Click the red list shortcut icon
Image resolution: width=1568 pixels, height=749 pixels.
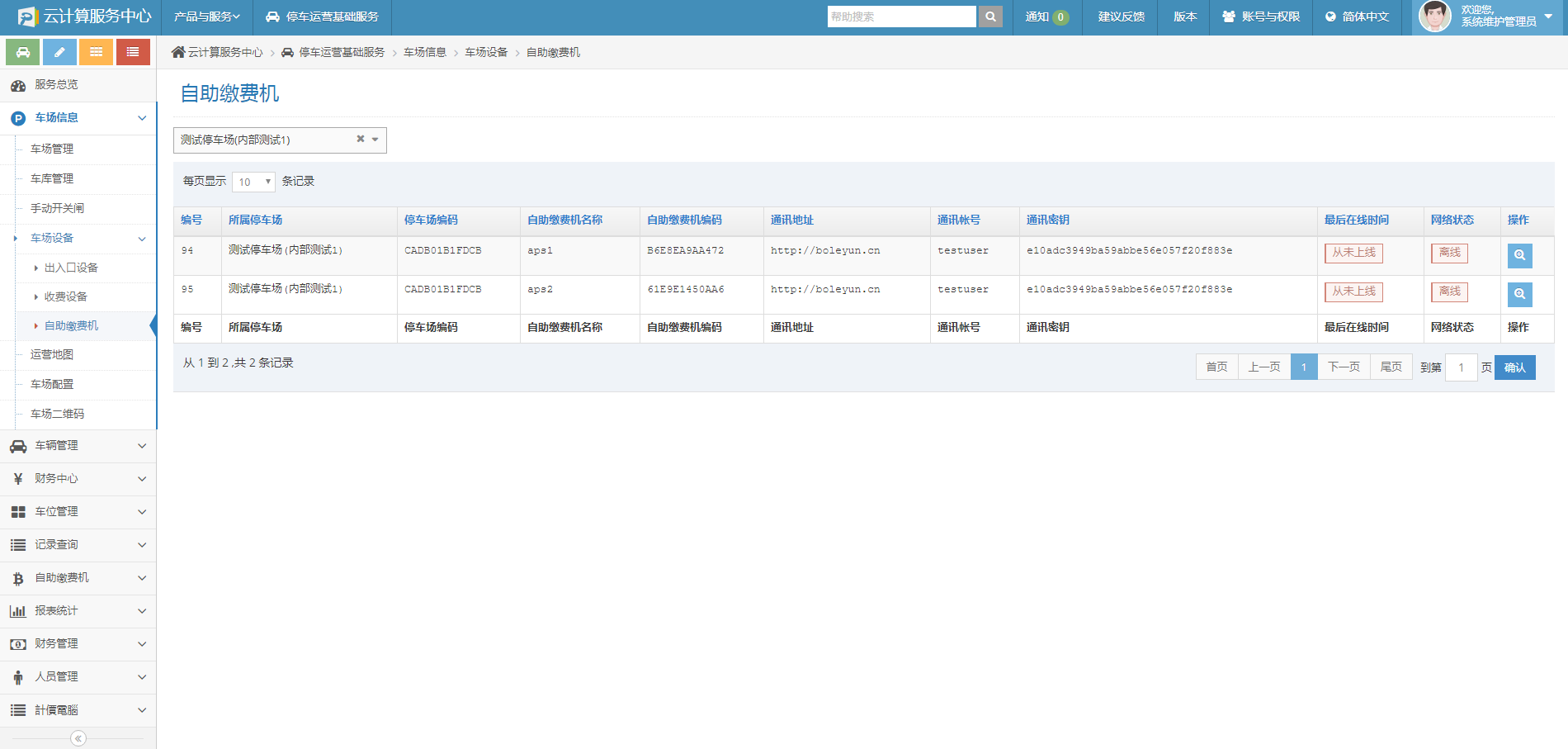(x=133, y=52)
